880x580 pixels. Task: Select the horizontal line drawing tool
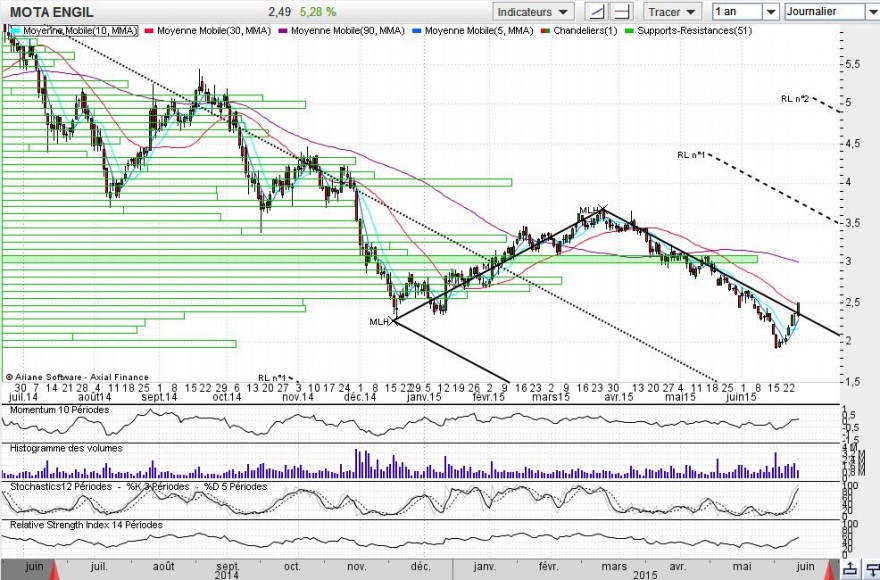tap(621, 12)
